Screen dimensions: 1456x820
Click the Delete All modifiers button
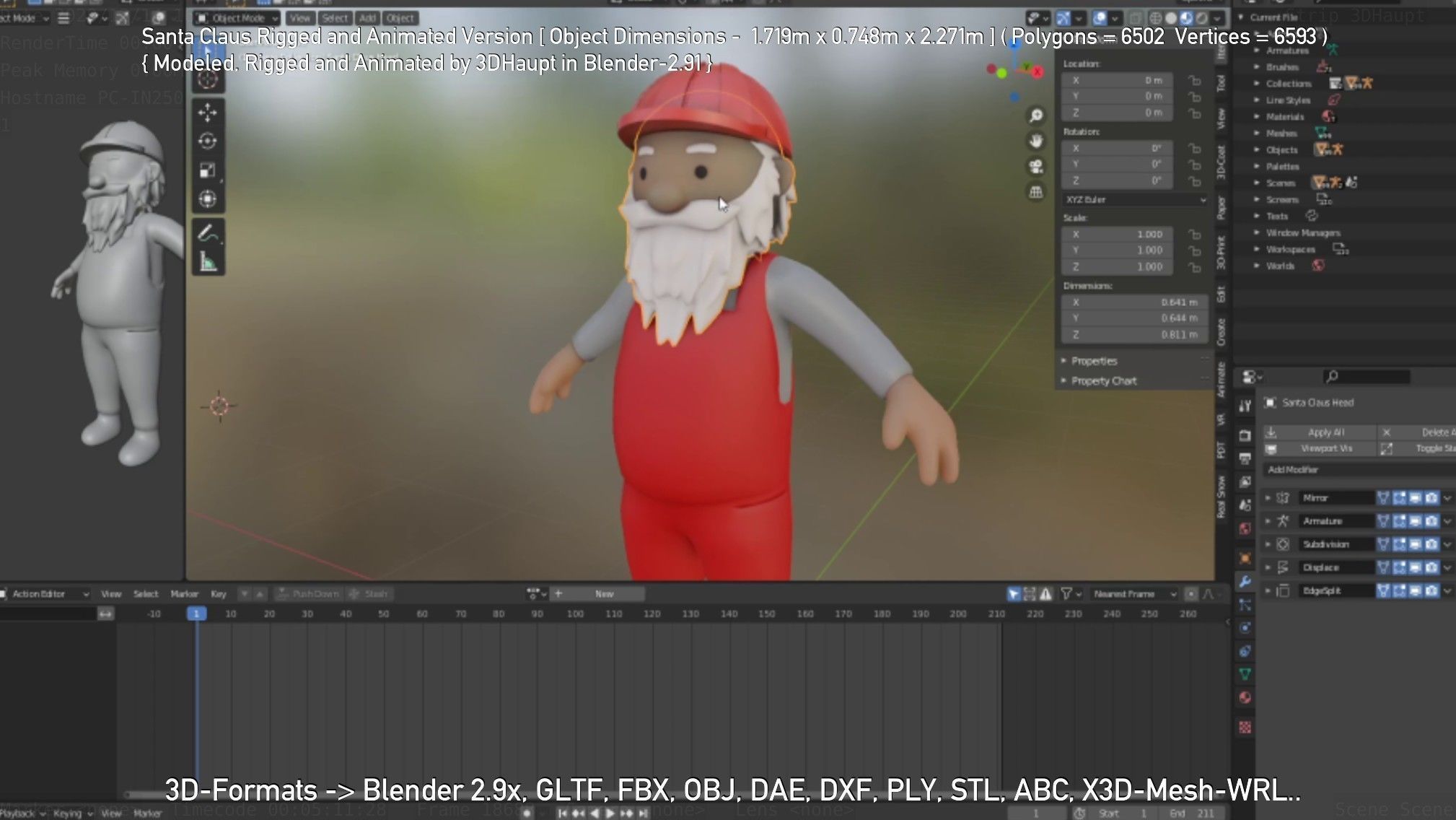pos(1417,432)
